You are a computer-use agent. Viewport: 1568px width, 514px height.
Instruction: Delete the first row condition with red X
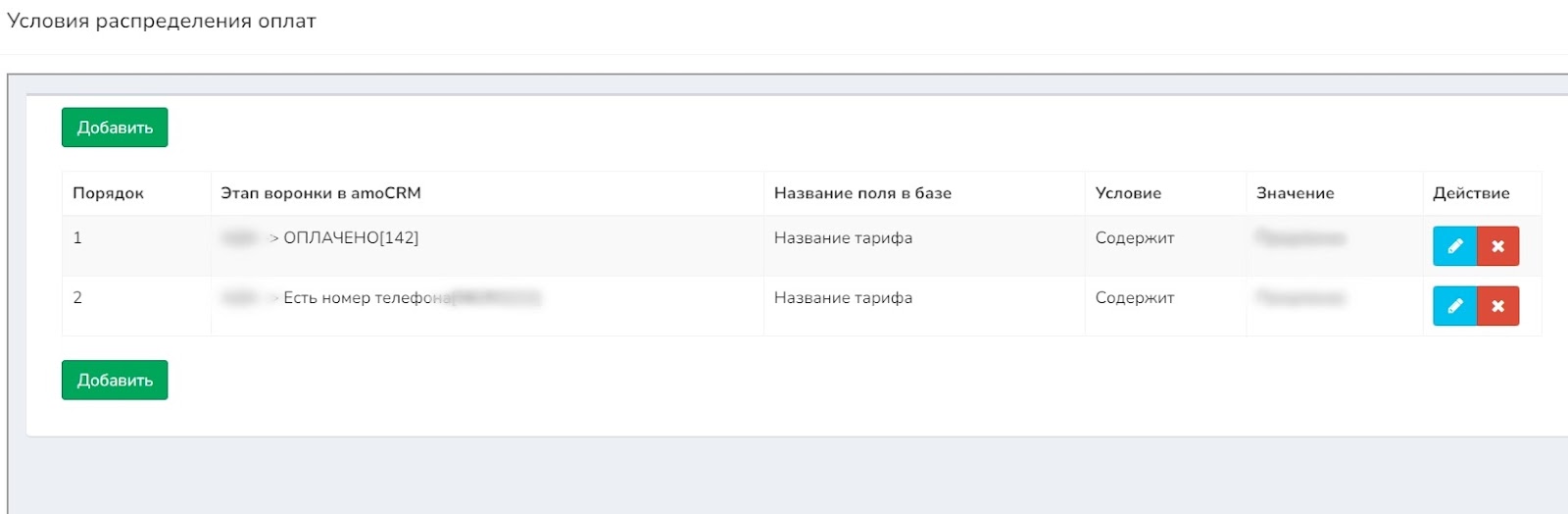1497,246
